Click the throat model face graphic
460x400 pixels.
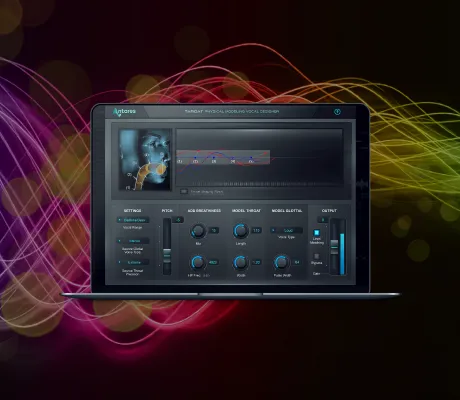(x=146, y=160)
